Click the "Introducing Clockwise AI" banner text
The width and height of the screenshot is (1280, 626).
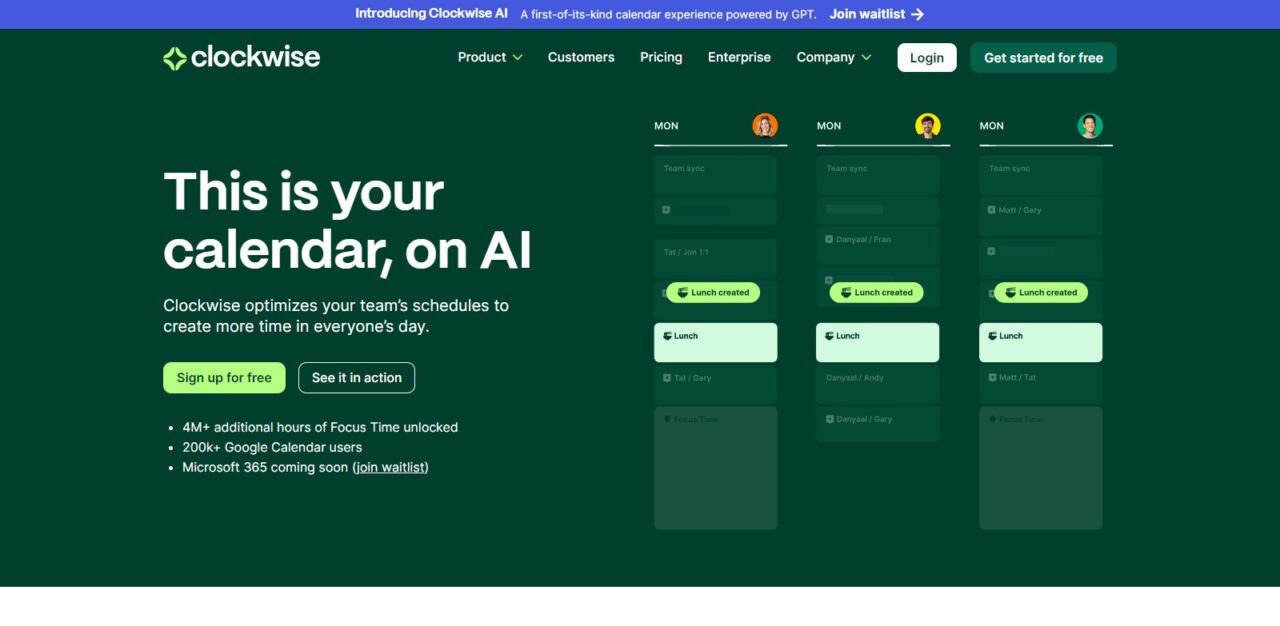431,14
